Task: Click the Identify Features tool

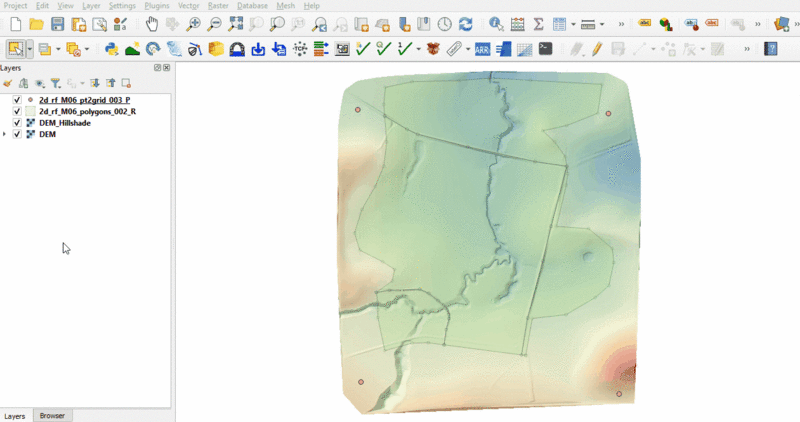Action: coord(497,24)
